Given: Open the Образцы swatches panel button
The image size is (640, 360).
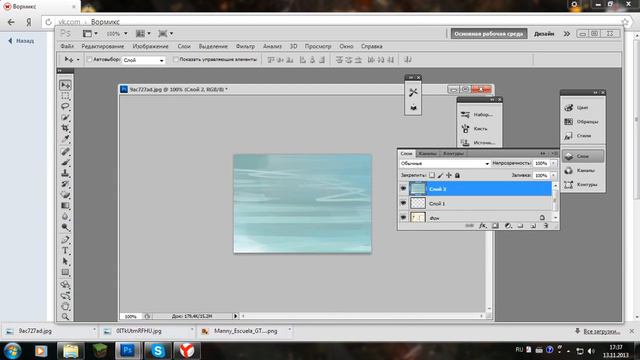Looking at the screenshot, I should click(x=582, y=122).
